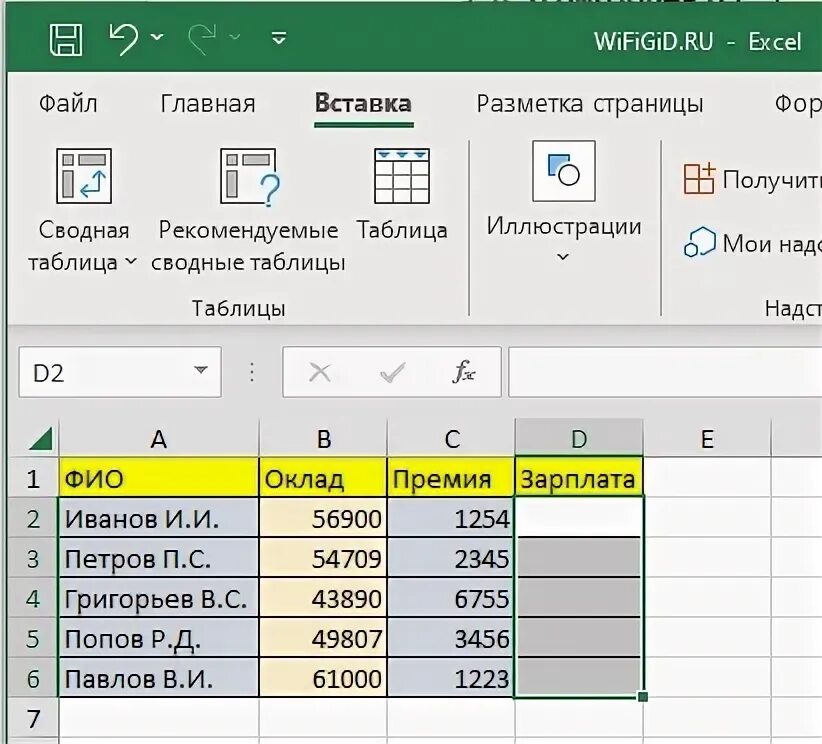822x744 pixels.
Task: Click the Зарплата header cell
Action: (x=579, y=478)
